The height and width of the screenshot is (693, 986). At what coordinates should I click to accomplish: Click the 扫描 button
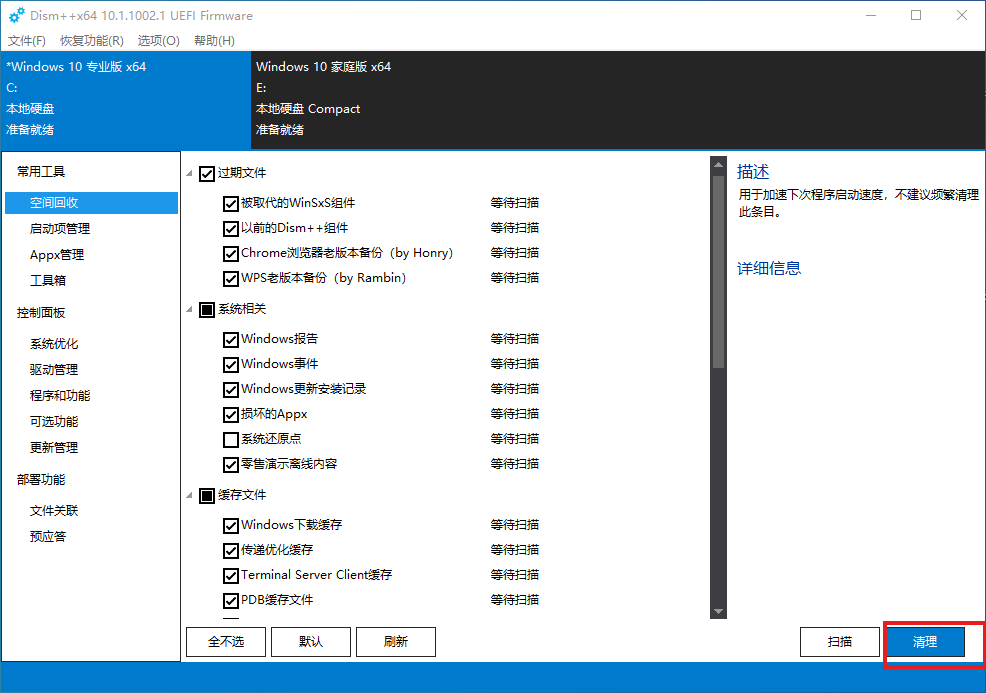pos(839,641)
